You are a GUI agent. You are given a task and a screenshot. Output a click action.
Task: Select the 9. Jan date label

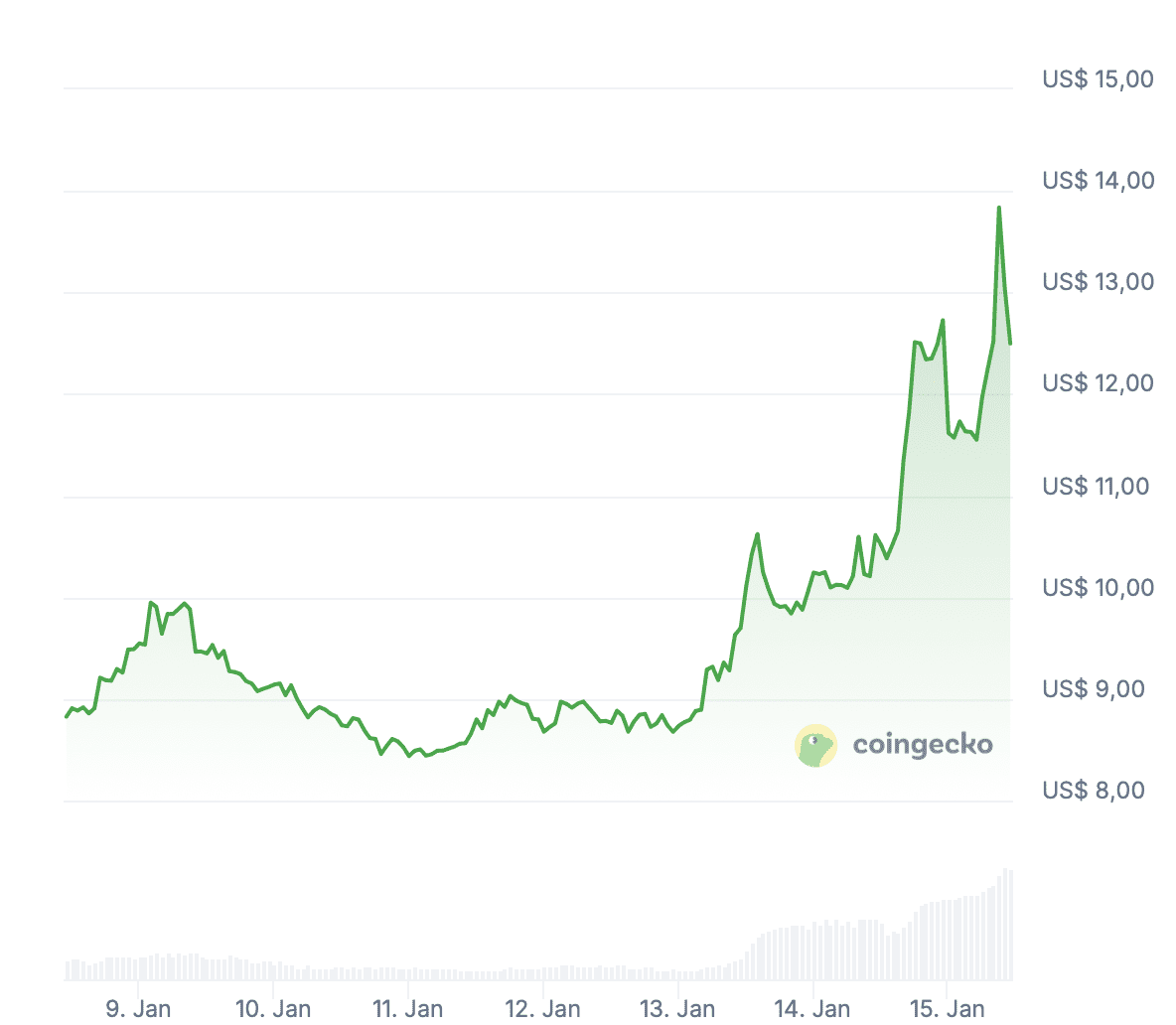click(x=138, y=1008)
